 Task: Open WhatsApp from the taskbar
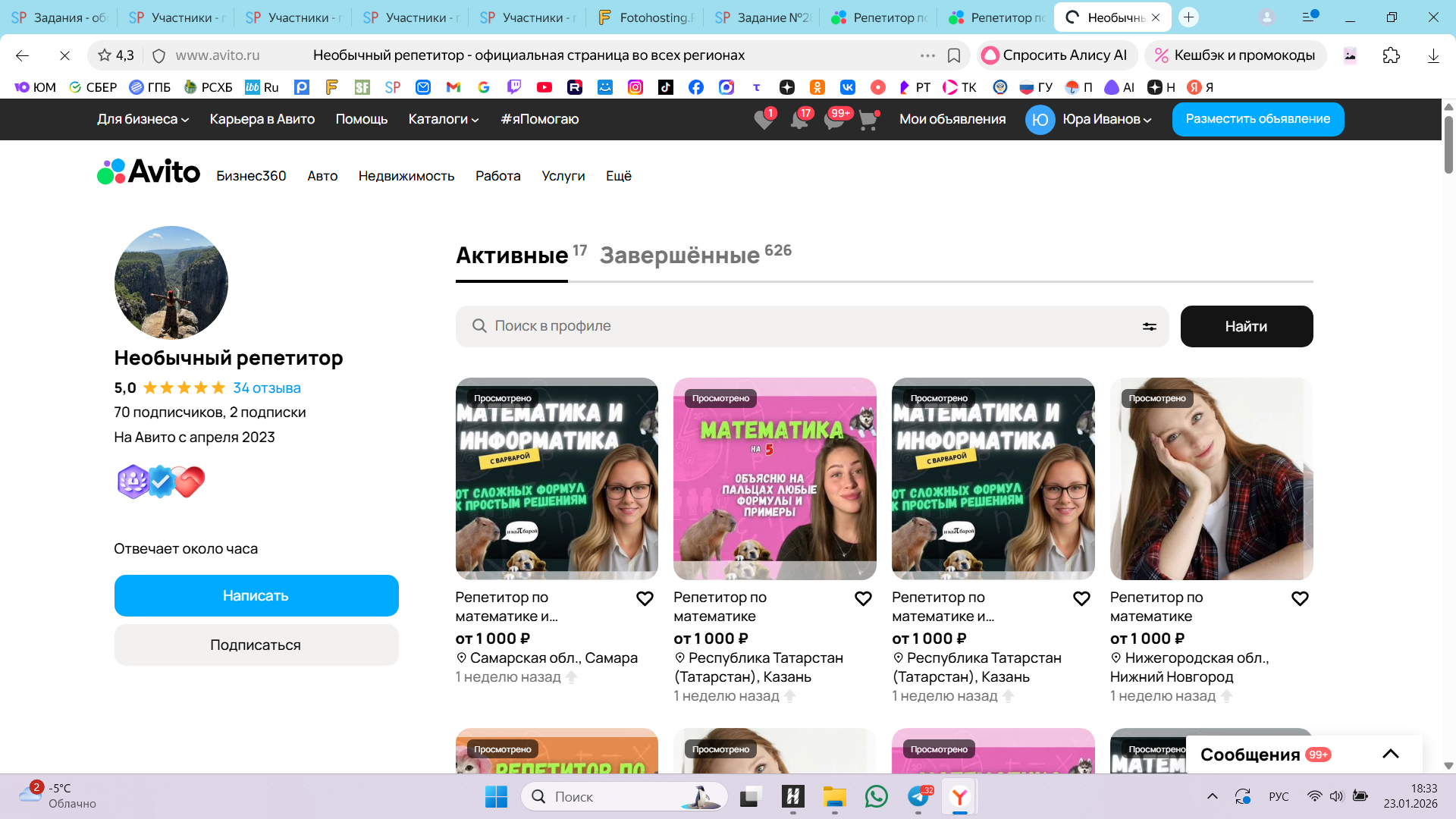click(876, 796)
